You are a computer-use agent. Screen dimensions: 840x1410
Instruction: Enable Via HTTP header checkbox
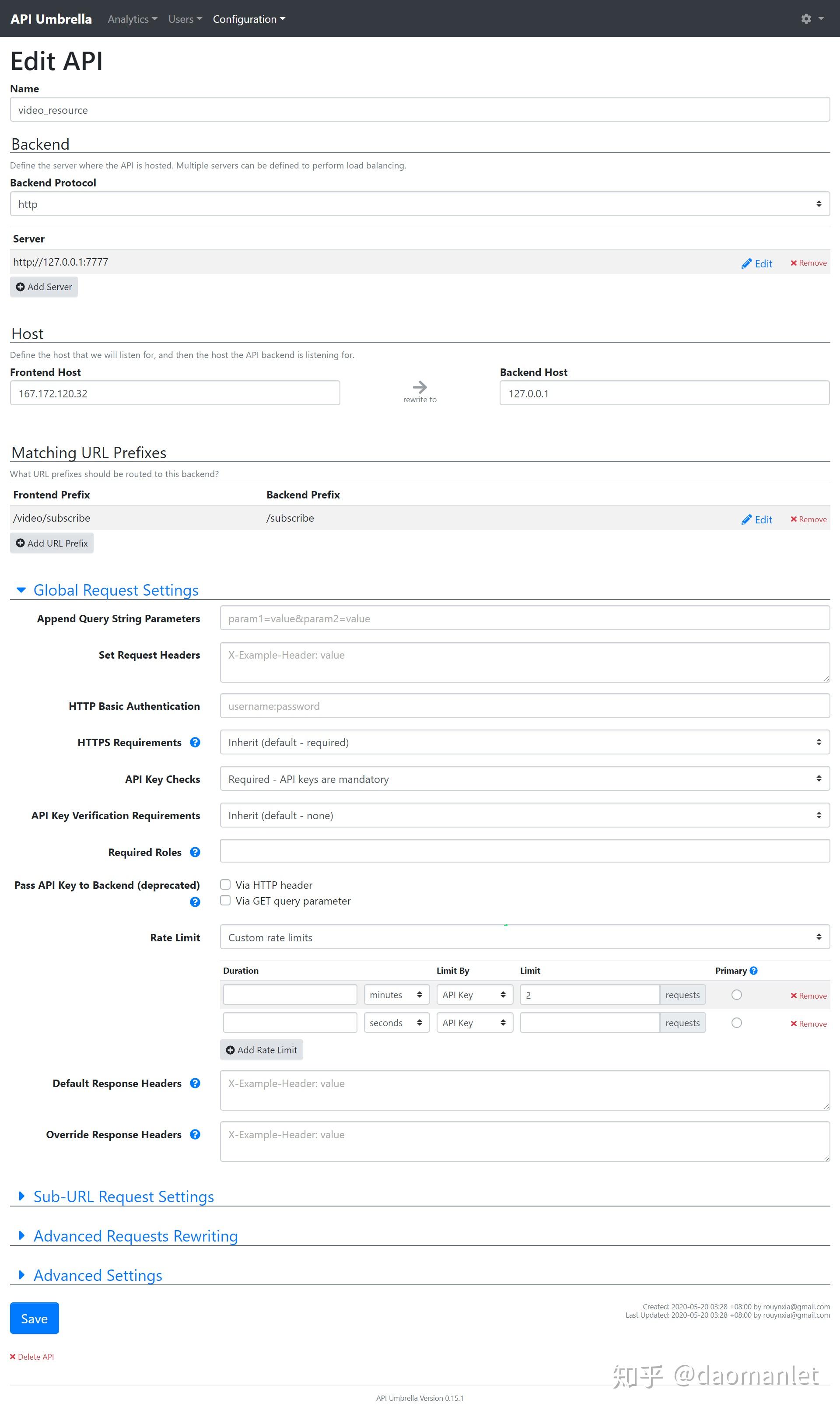tap(225, 884)
